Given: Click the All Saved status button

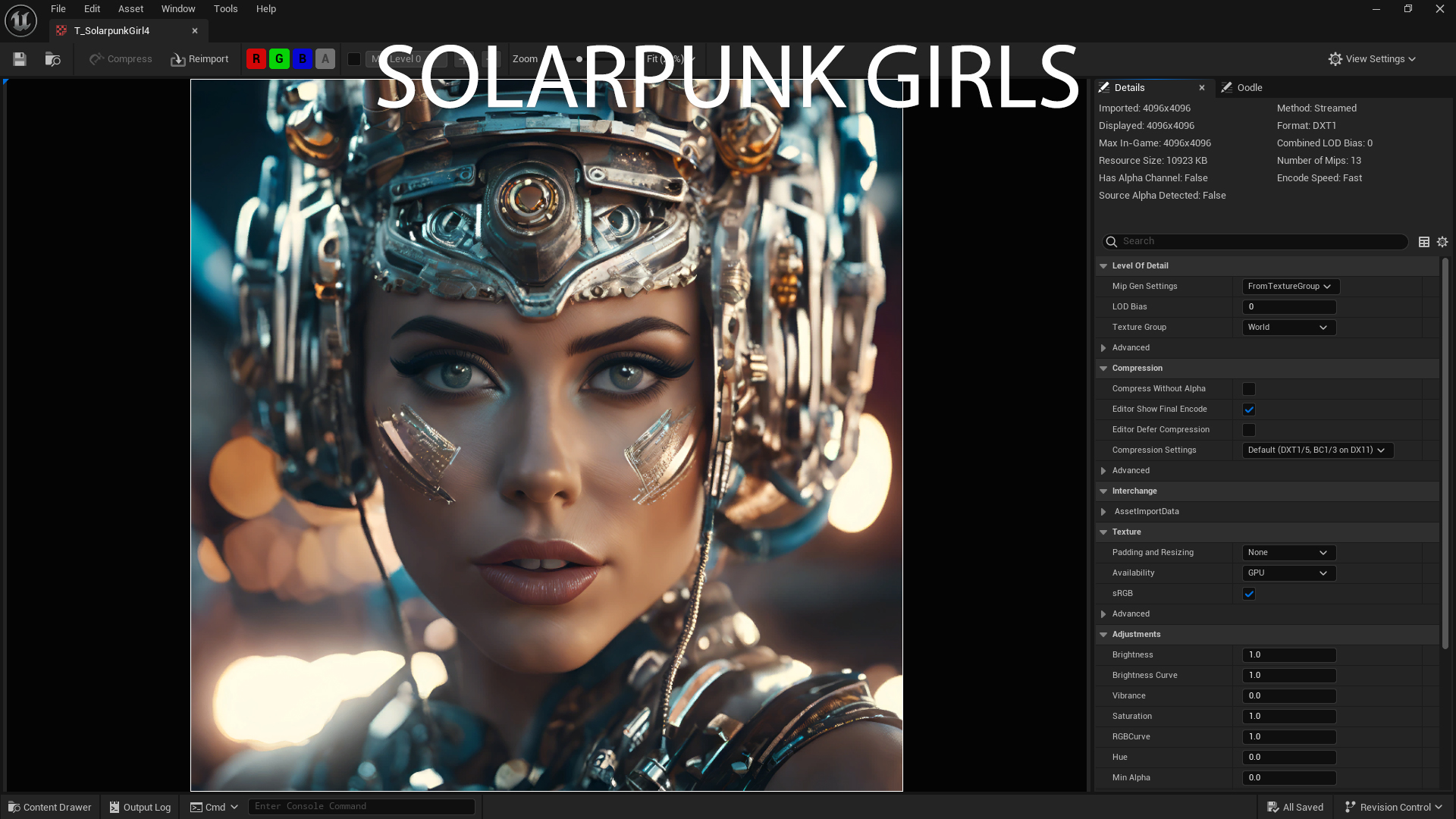Looking at the screenshot, I should pyautogui.click(x=1296, y=807).
